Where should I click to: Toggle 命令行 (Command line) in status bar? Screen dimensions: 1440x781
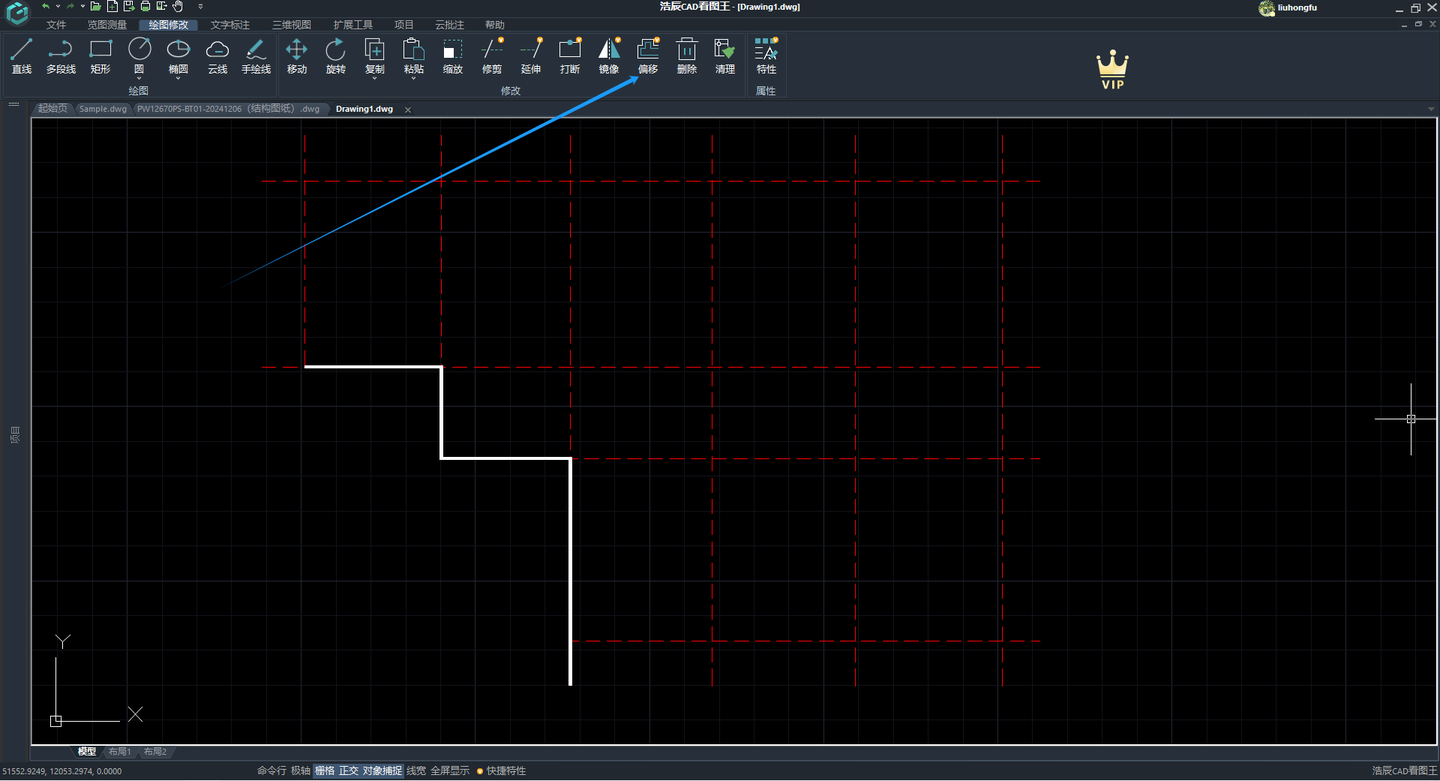272,771
